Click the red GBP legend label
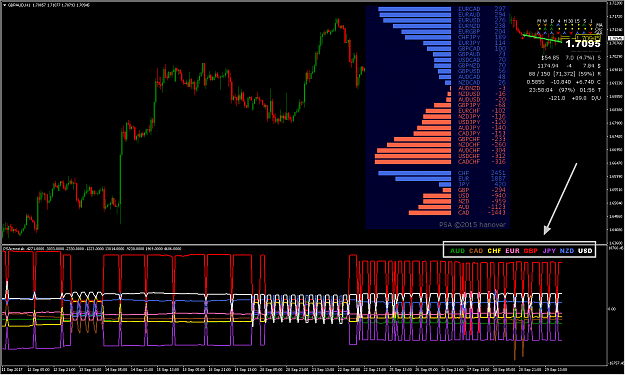 [x=531, y=251]
